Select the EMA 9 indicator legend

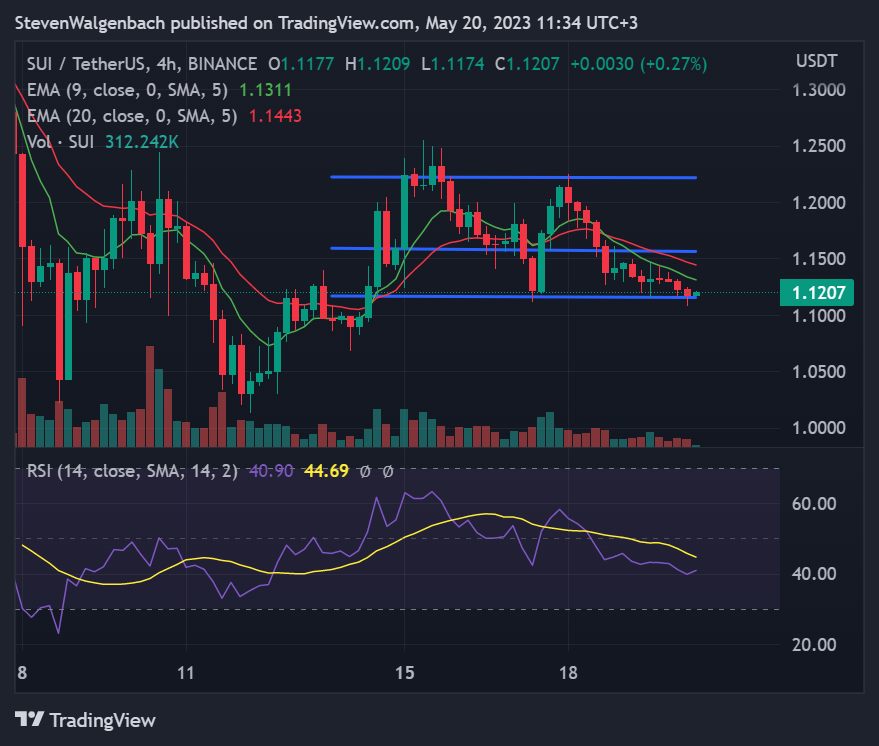(x=159, y=90)
